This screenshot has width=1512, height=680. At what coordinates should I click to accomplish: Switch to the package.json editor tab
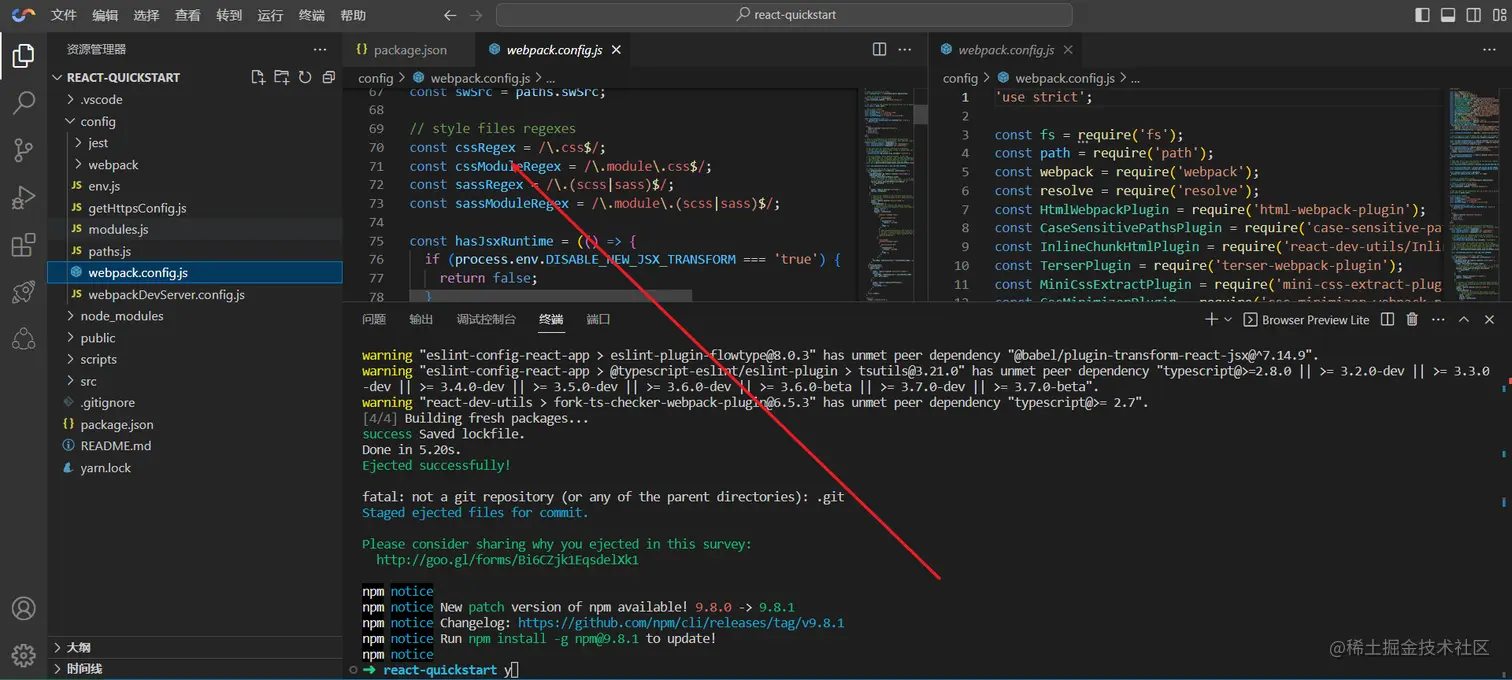pyautogui.click(x=409, y=50)
